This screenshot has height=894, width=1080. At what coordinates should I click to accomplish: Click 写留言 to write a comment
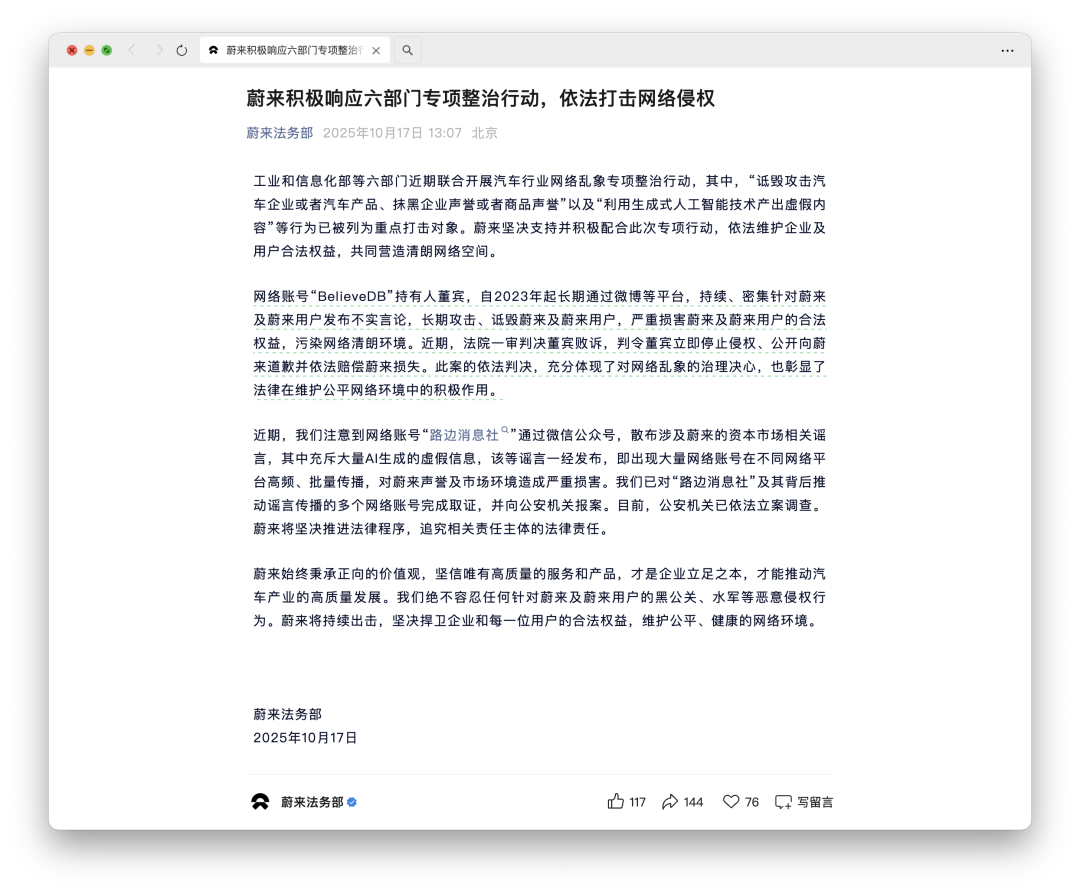coord(804,801)
